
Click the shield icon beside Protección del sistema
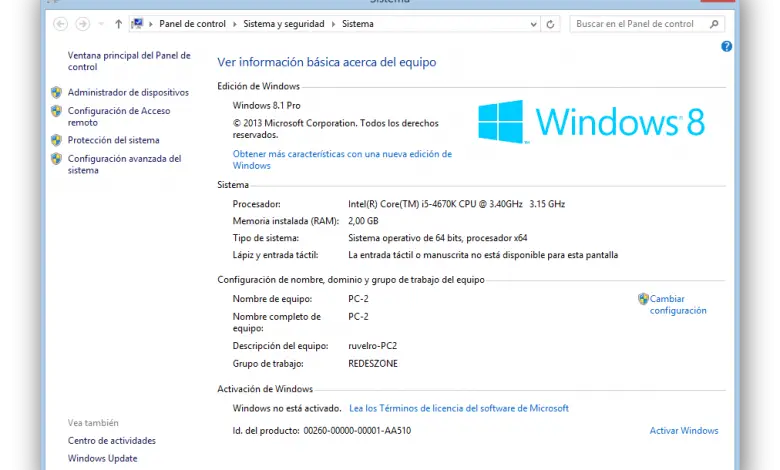pos(56,140)
